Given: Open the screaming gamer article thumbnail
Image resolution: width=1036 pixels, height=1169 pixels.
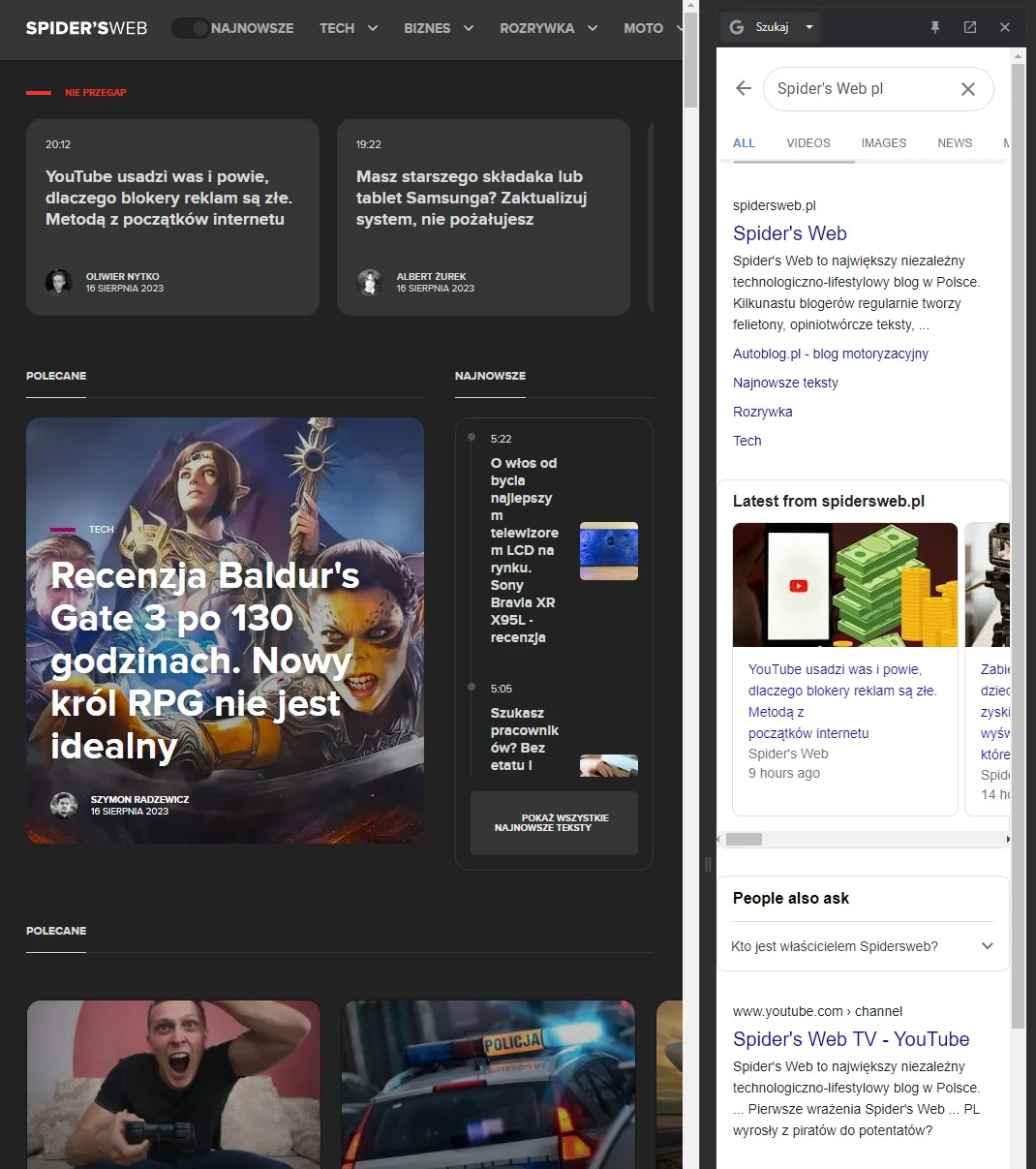Looking at the screenshot, I should [173, 1085].
